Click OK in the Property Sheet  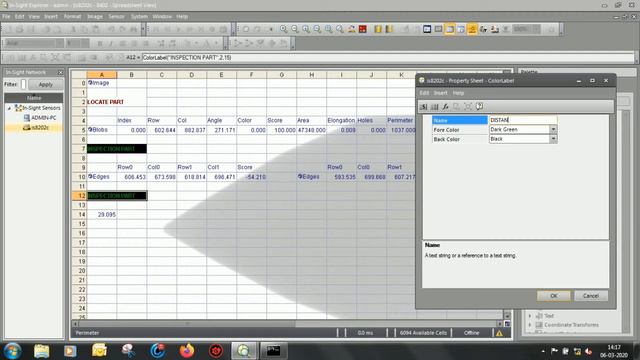tap(553, 296)
